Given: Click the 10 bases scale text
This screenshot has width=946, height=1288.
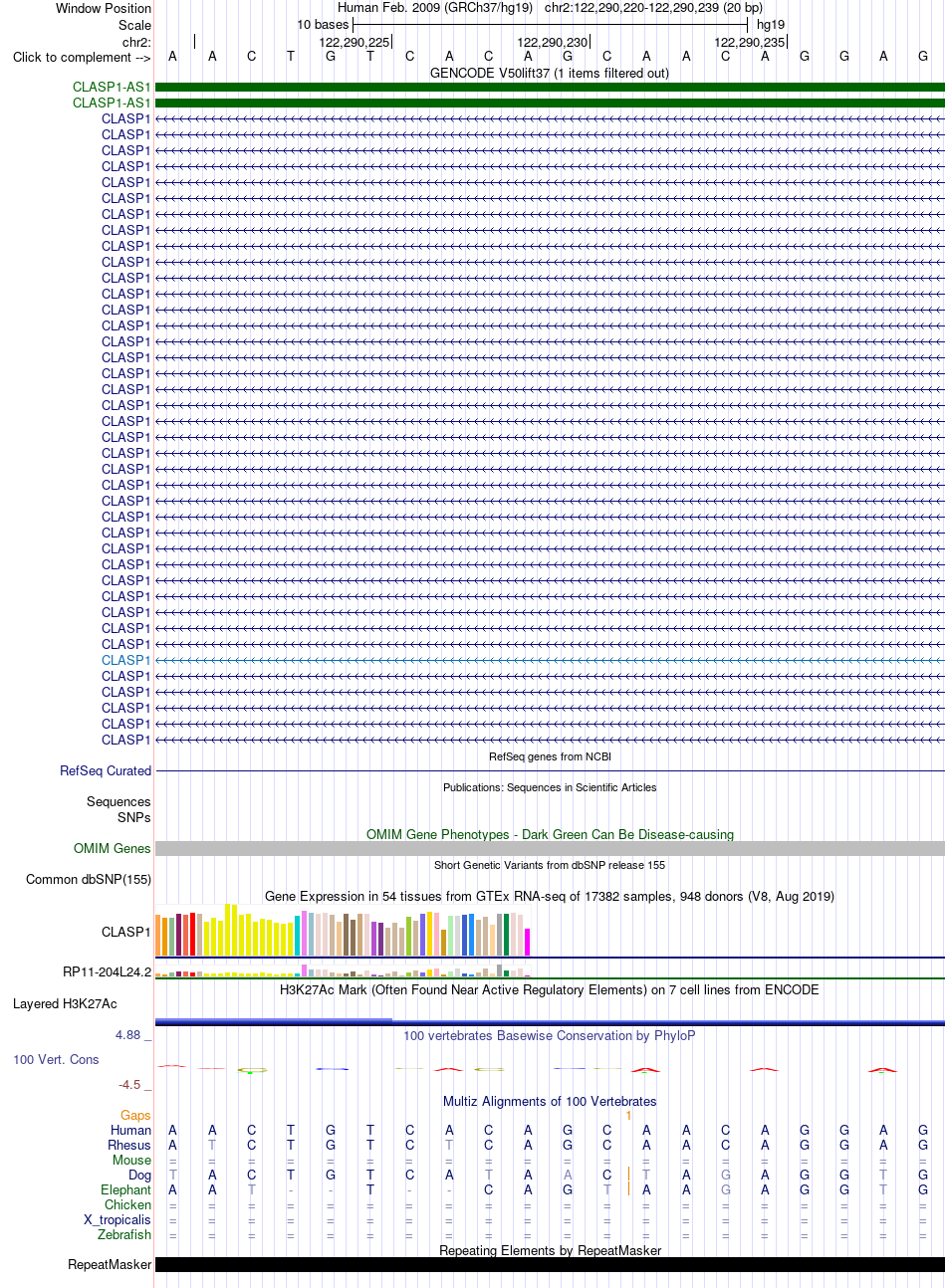Looking at the screenshot, I should click(x=323, y=25).
